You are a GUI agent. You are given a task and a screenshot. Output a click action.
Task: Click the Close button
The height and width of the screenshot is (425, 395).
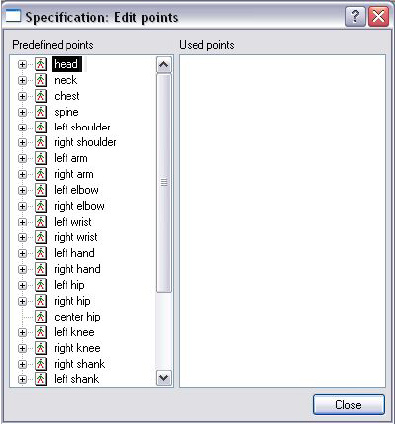click(349, 405)
